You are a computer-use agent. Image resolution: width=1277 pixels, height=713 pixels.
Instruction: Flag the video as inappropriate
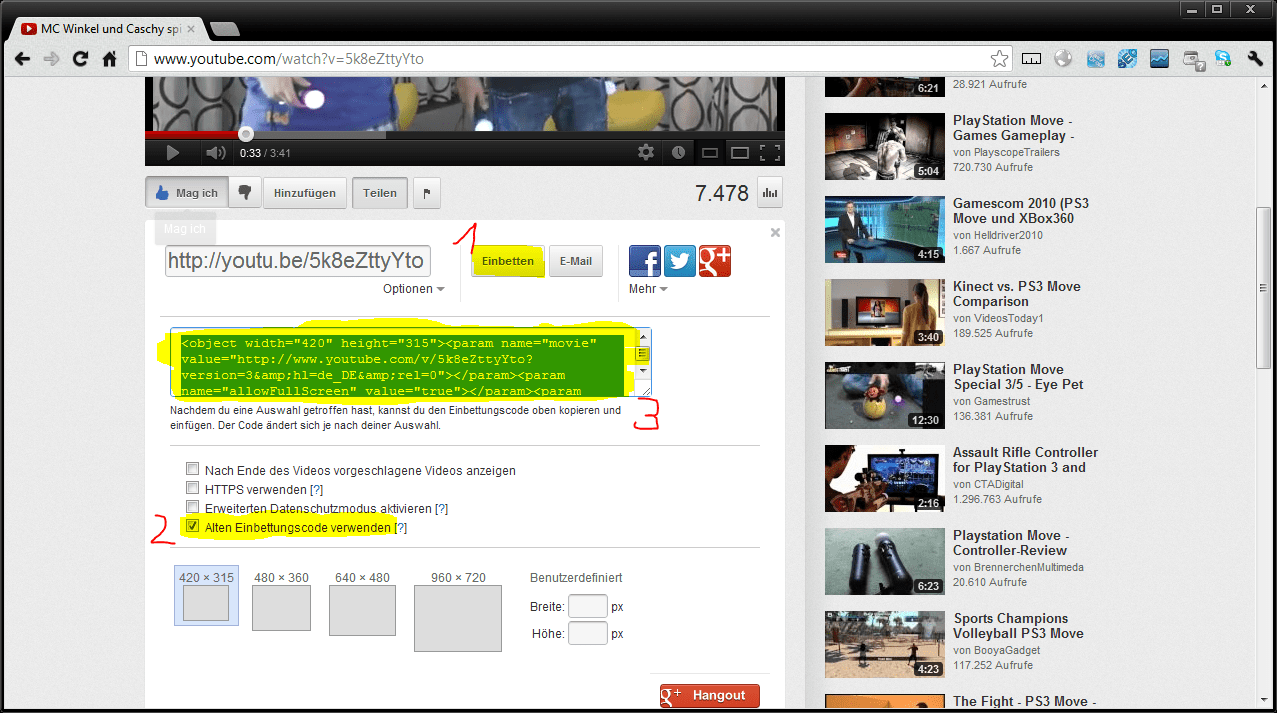(426, 193)
